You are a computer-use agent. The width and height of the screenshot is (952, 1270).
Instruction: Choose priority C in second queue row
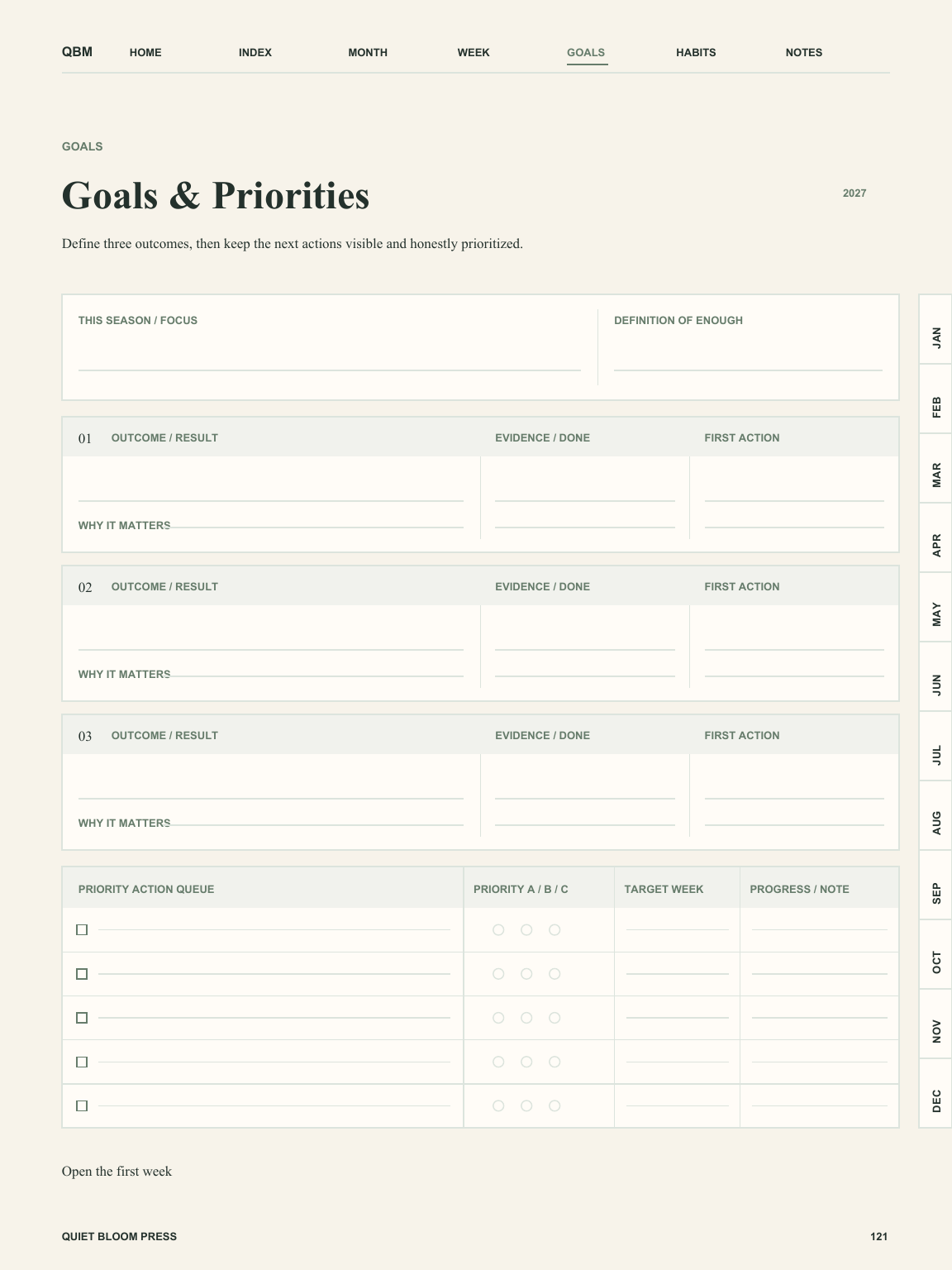point(555,974)
